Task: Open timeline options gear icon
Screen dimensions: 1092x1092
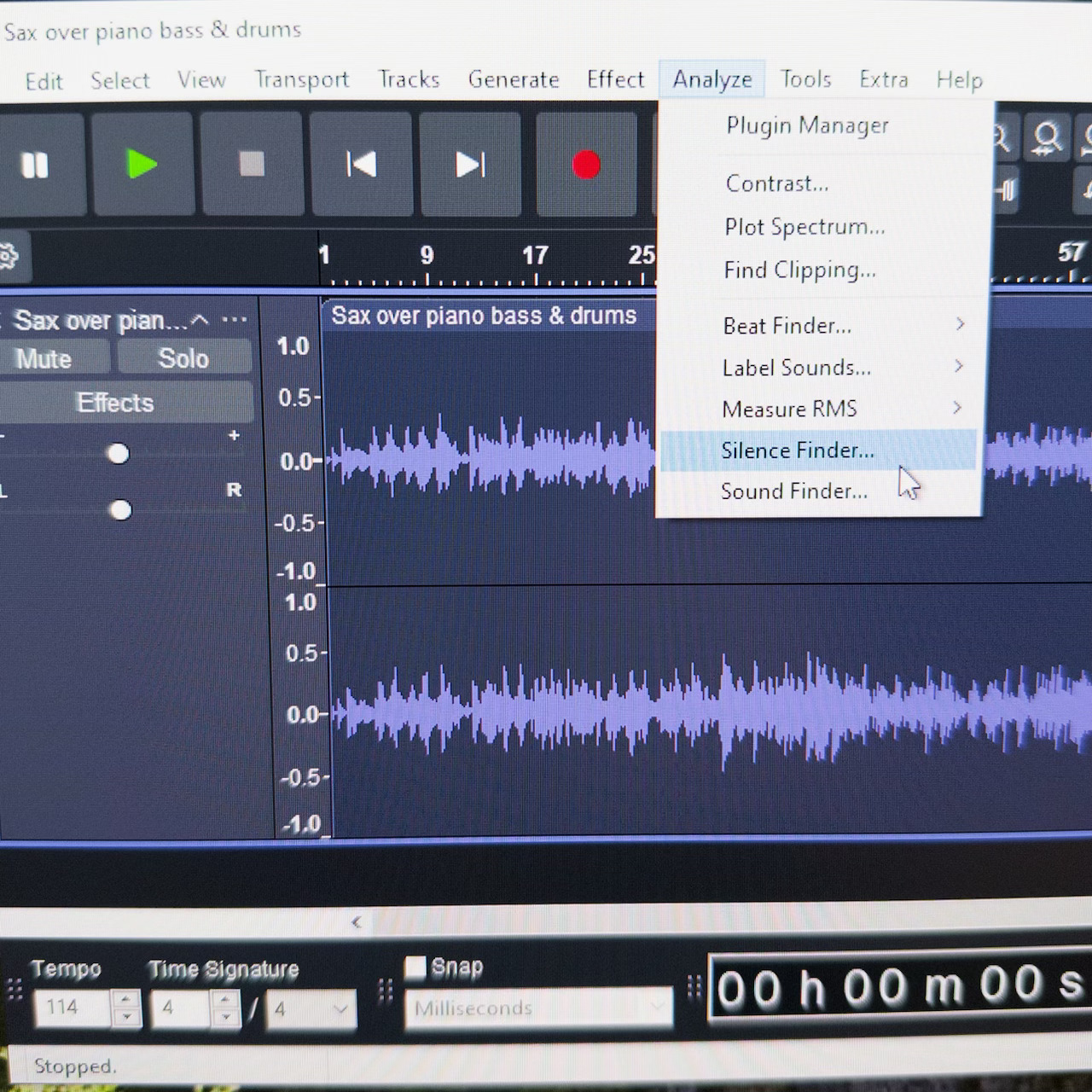Action: 9,256
